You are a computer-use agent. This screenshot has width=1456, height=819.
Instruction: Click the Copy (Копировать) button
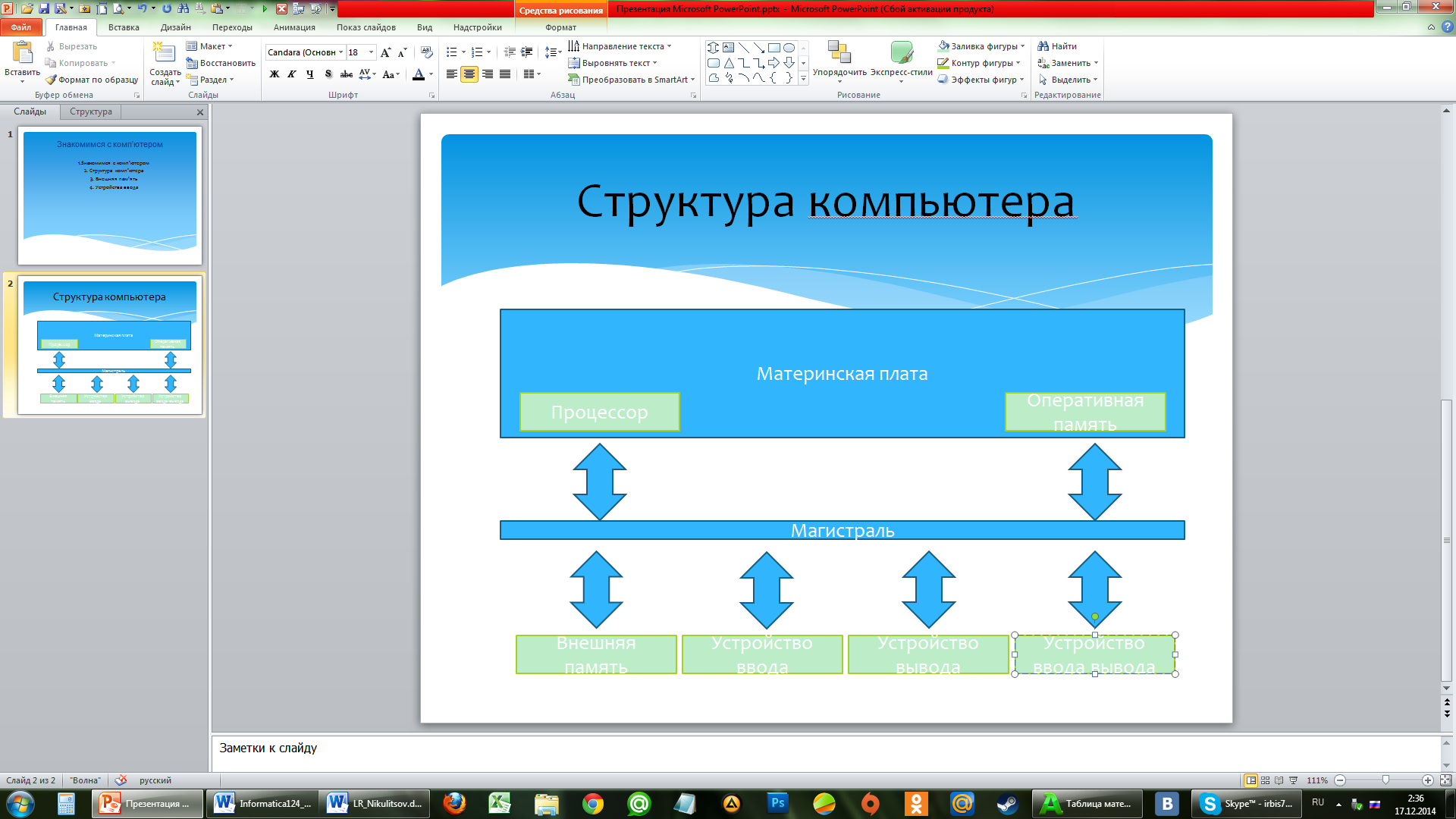pyautogui.click(x=80, y=63)
